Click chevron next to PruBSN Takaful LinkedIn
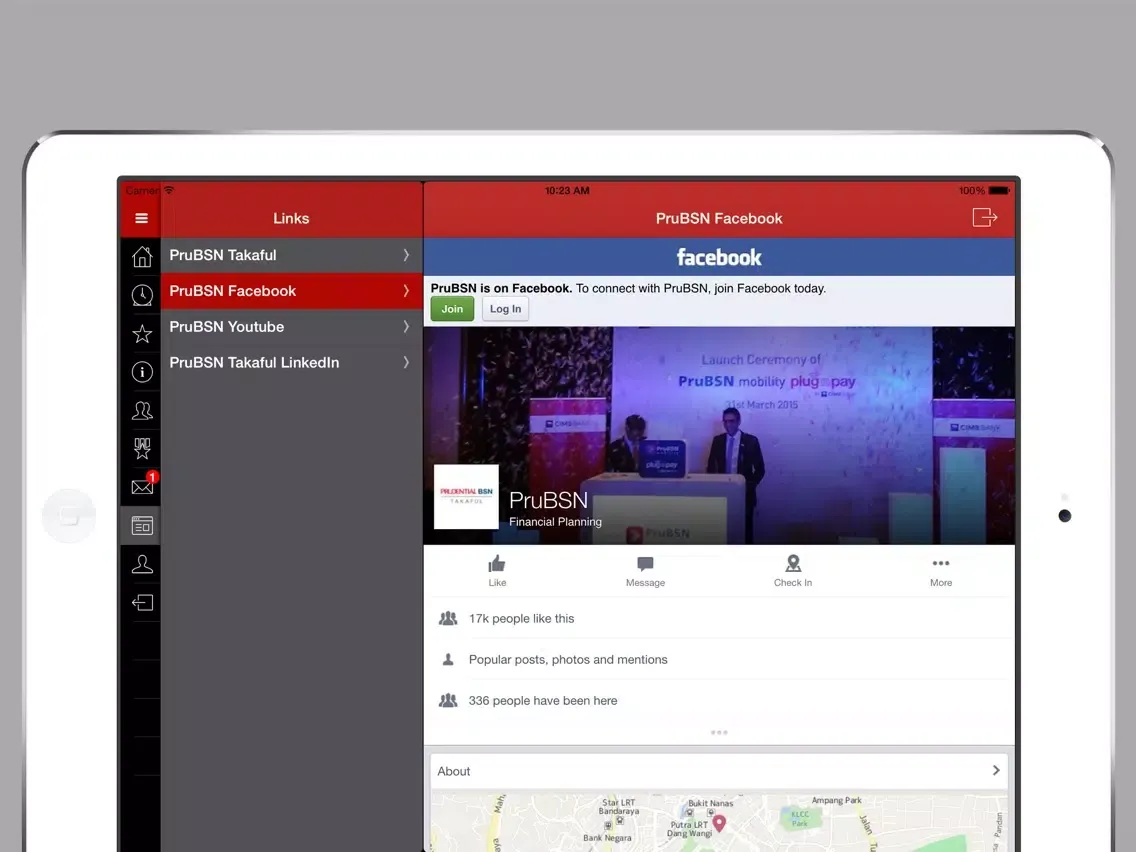The height and width of the screenshot is (852, 1136). coord(406,362)
